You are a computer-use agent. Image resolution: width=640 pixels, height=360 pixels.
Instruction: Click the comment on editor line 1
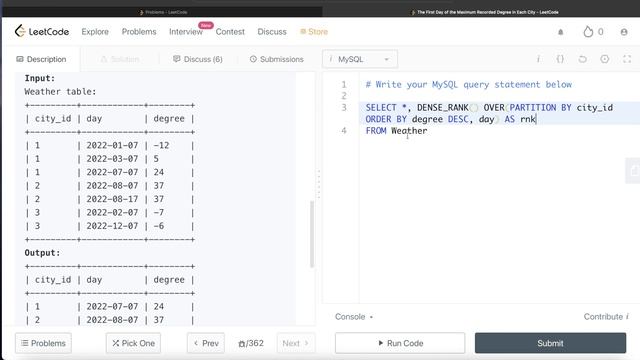point(469,84)
